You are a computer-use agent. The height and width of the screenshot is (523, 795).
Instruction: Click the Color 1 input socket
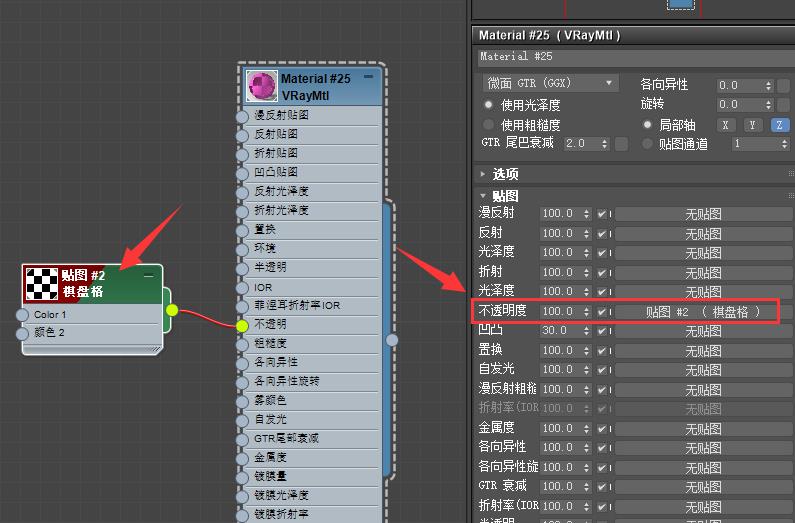[x=22, y=315]
